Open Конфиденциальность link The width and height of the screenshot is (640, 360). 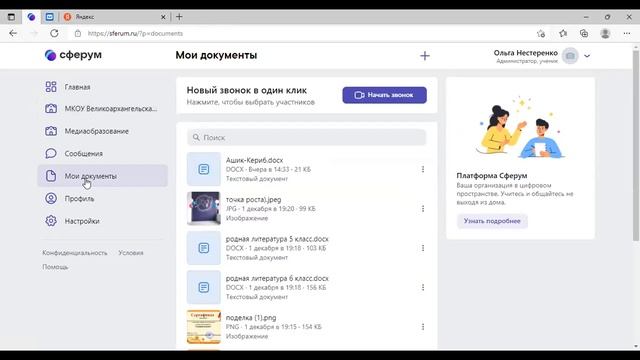click(75, 253)
